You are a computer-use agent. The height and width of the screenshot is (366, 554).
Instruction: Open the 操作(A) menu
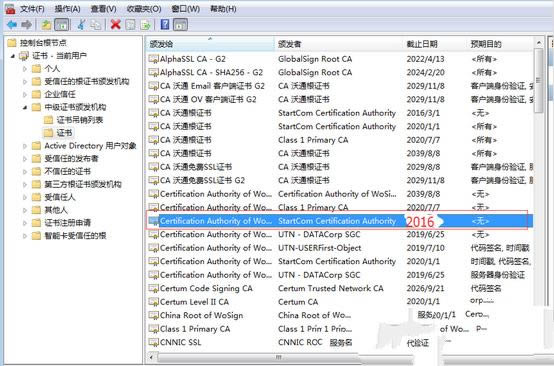pos(67,9)
